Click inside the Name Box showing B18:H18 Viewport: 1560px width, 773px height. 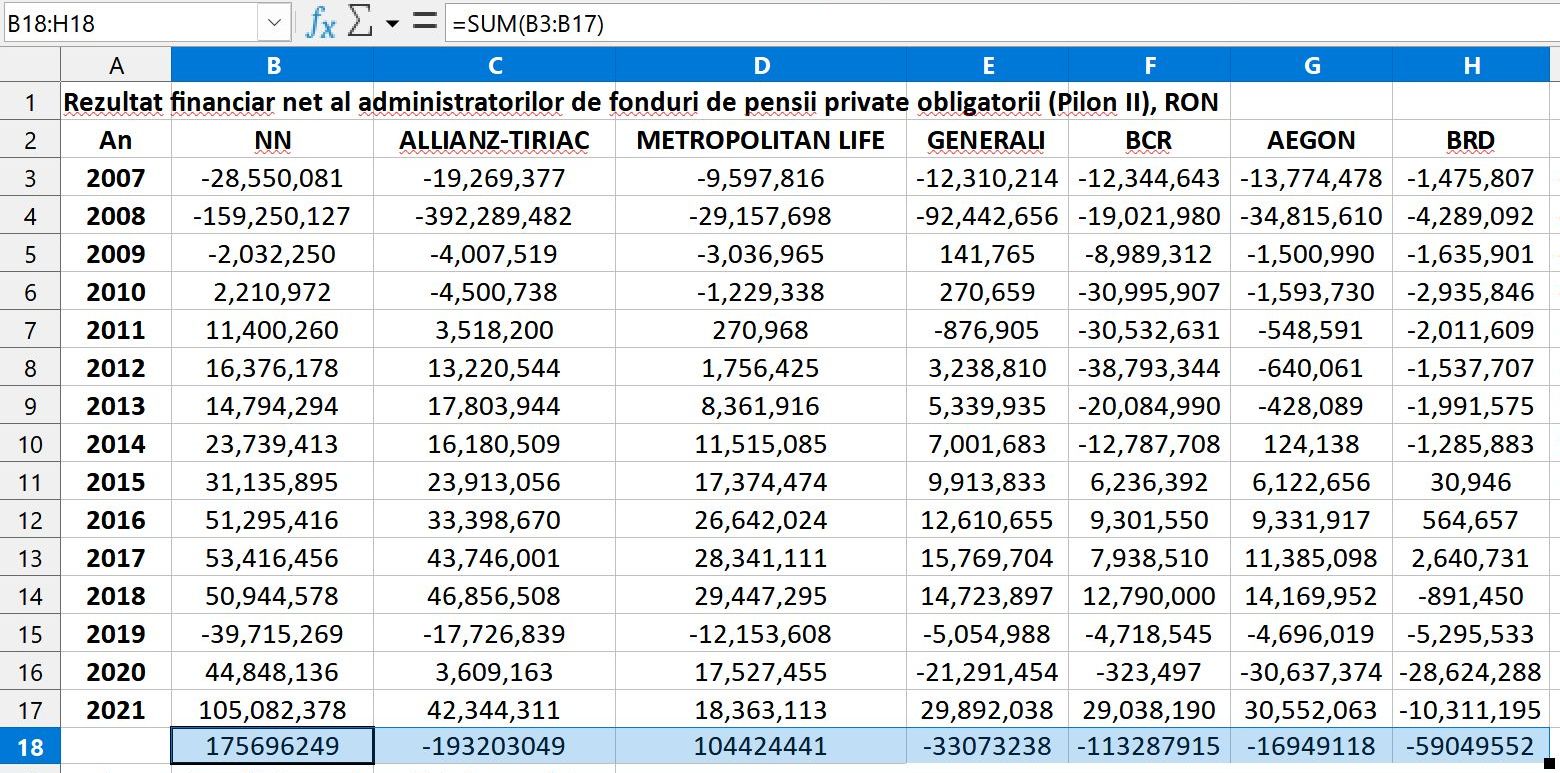pos(130,22)
